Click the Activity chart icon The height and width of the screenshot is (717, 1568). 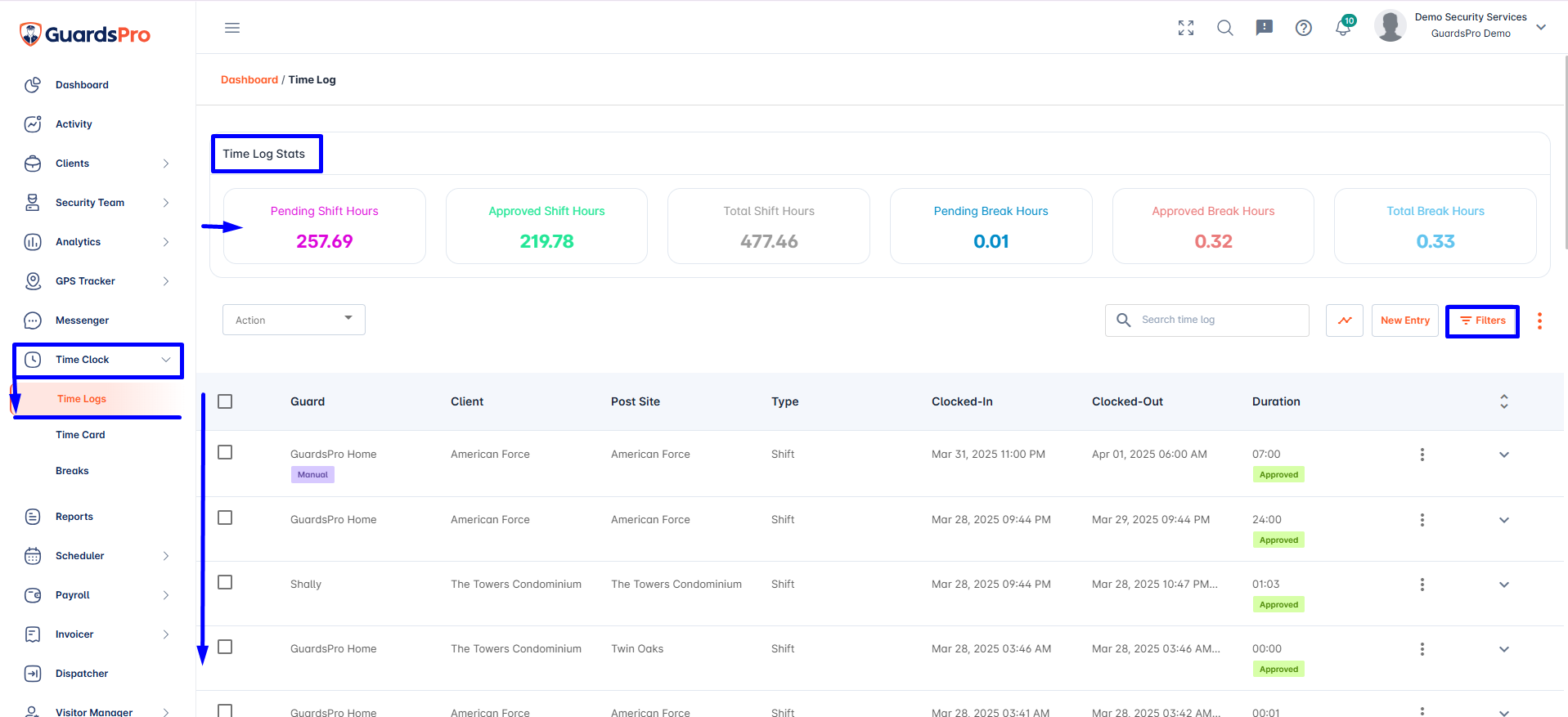point(33,124)
